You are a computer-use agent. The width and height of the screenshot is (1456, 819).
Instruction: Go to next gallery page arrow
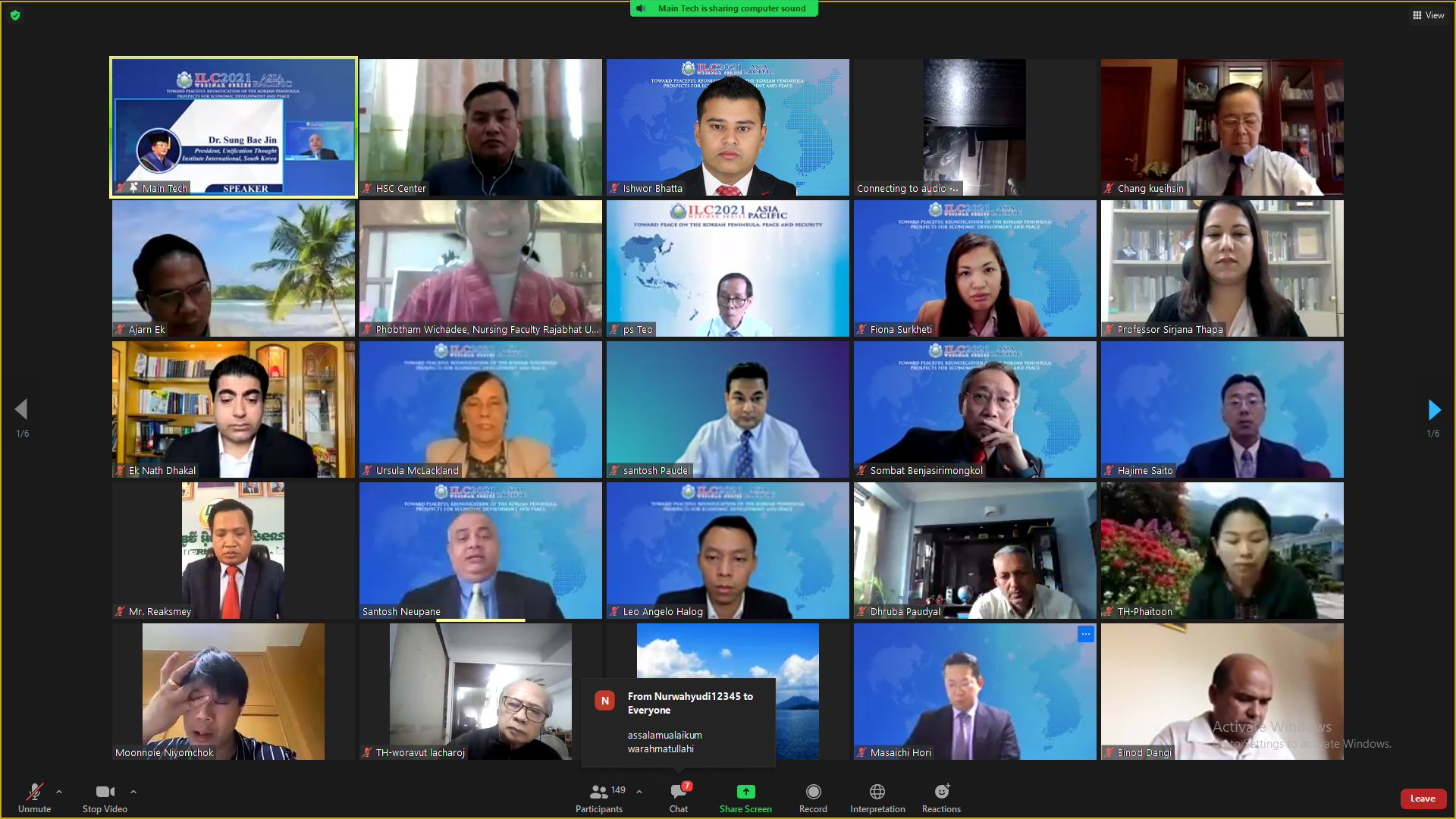click(1433, 410)
